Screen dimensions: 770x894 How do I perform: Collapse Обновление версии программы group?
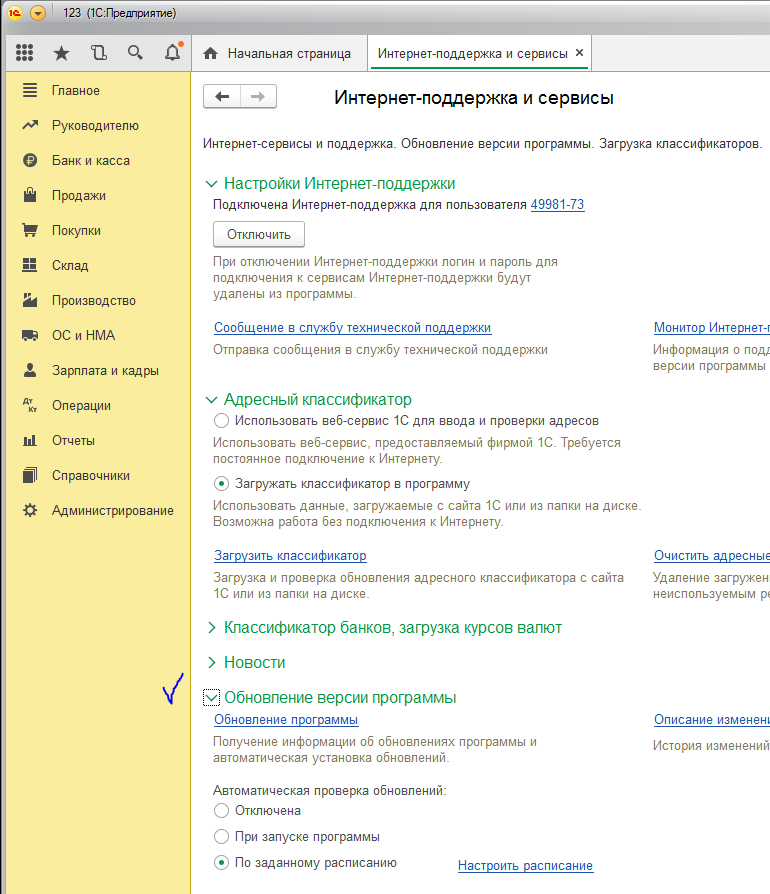coord(211,697)
